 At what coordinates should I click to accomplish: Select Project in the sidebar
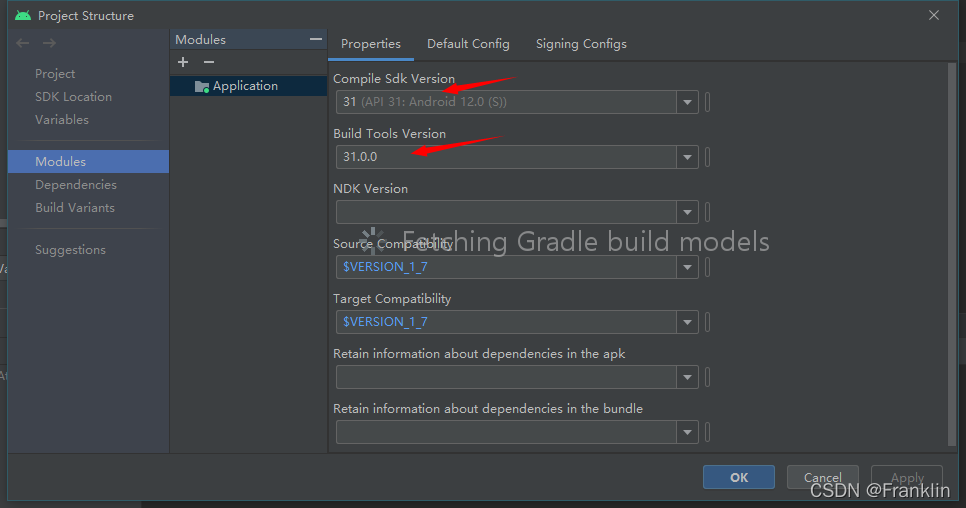click(x=55, y=74)
